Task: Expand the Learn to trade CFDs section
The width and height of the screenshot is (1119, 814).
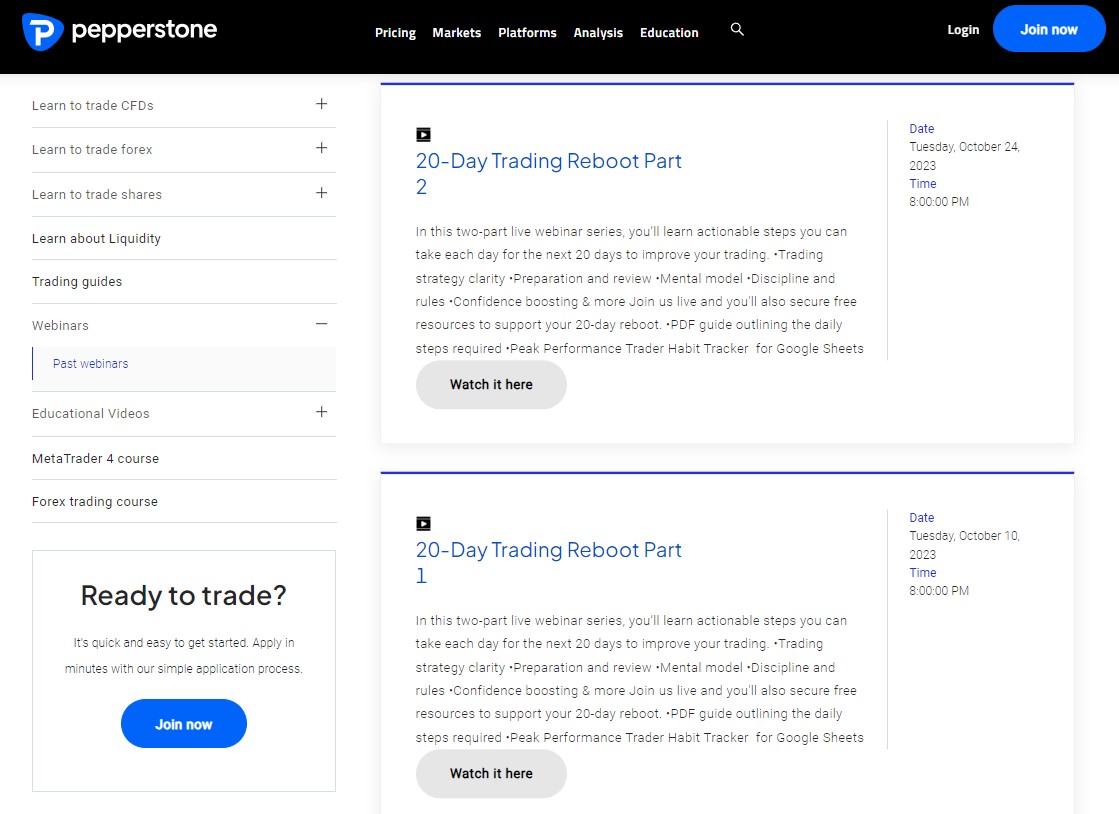Action: pyautogui.click(x=321, y=103)
